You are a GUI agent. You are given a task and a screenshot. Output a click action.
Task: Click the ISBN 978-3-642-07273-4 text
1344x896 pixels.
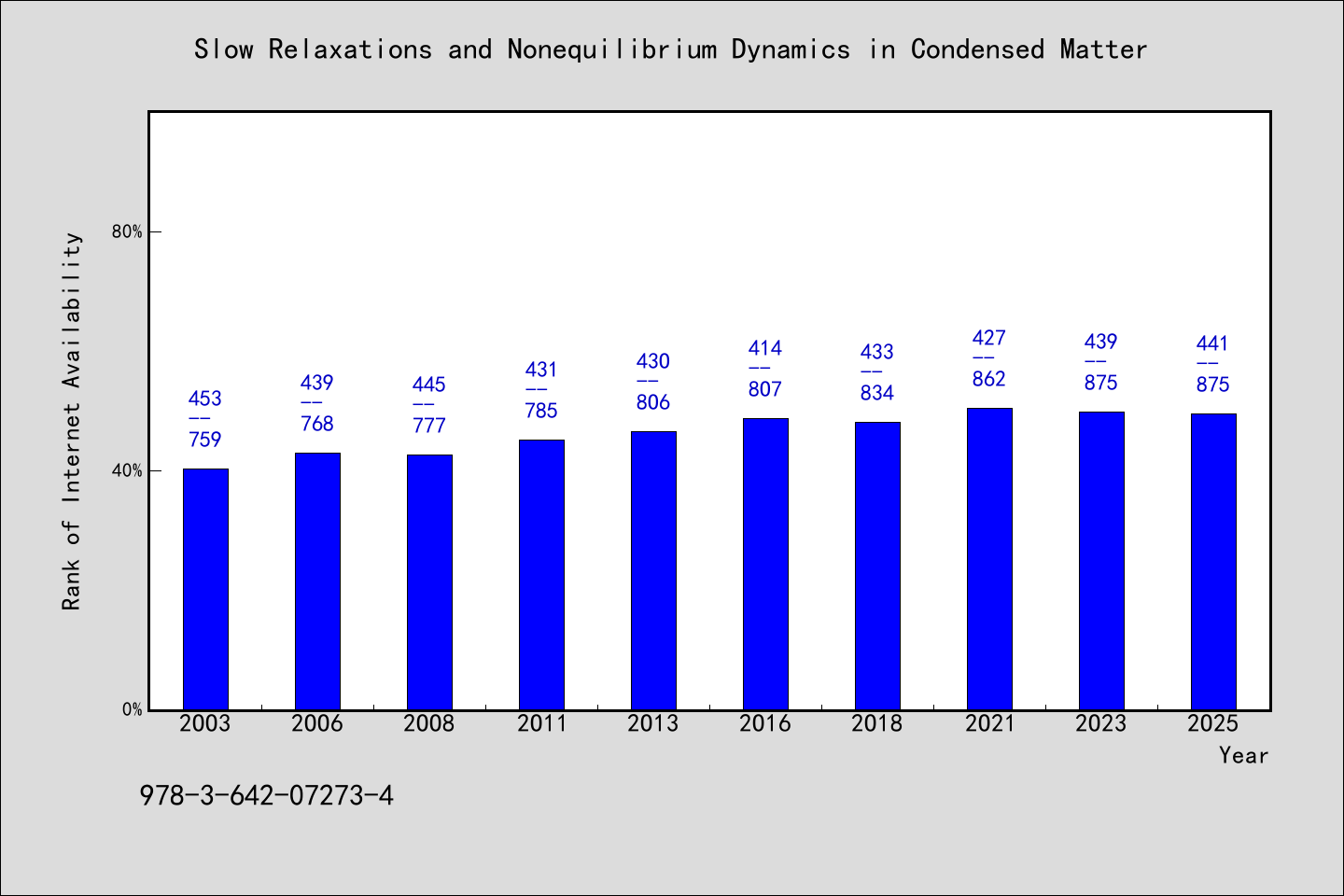(267, 796)
